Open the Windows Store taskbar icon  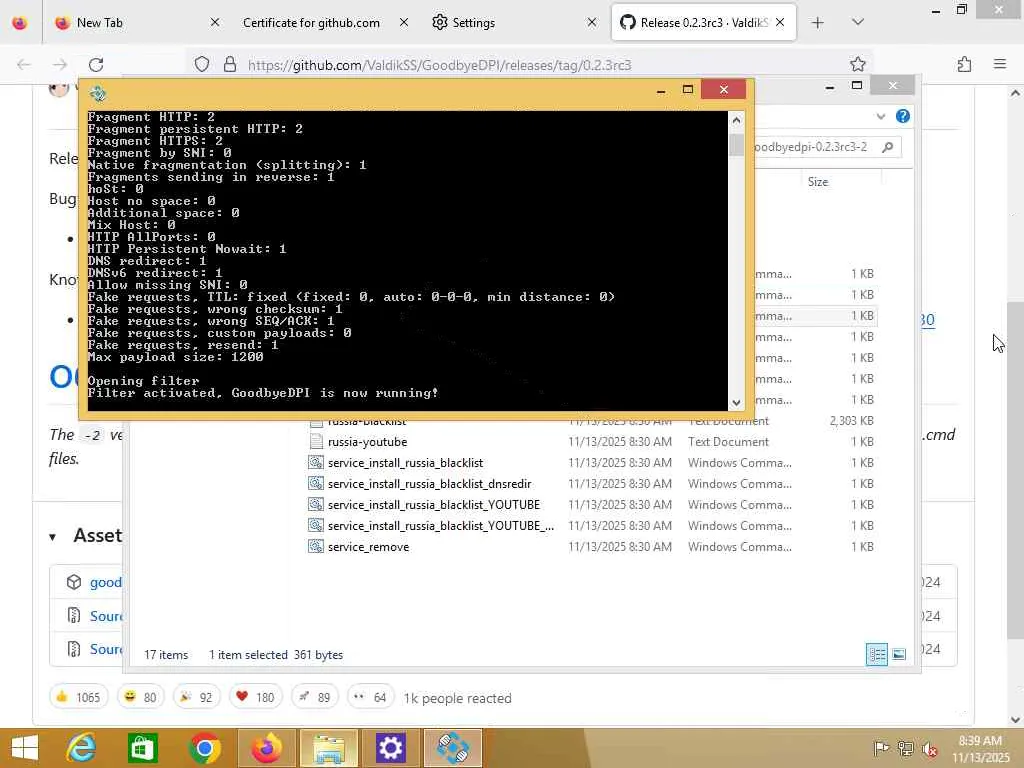[x=142, y=748]
